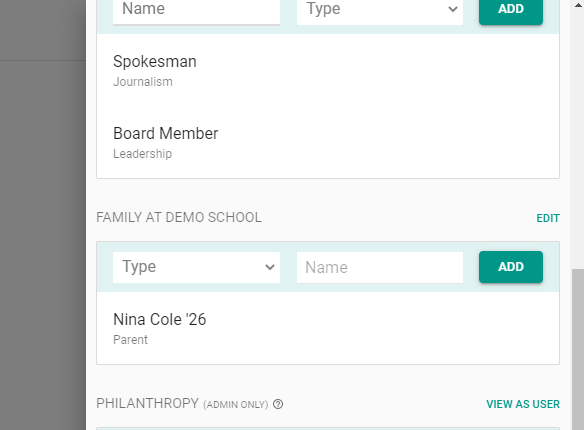584x430 pixels.
Task: Open the top Type dropdown
Action: coord(380,10)
